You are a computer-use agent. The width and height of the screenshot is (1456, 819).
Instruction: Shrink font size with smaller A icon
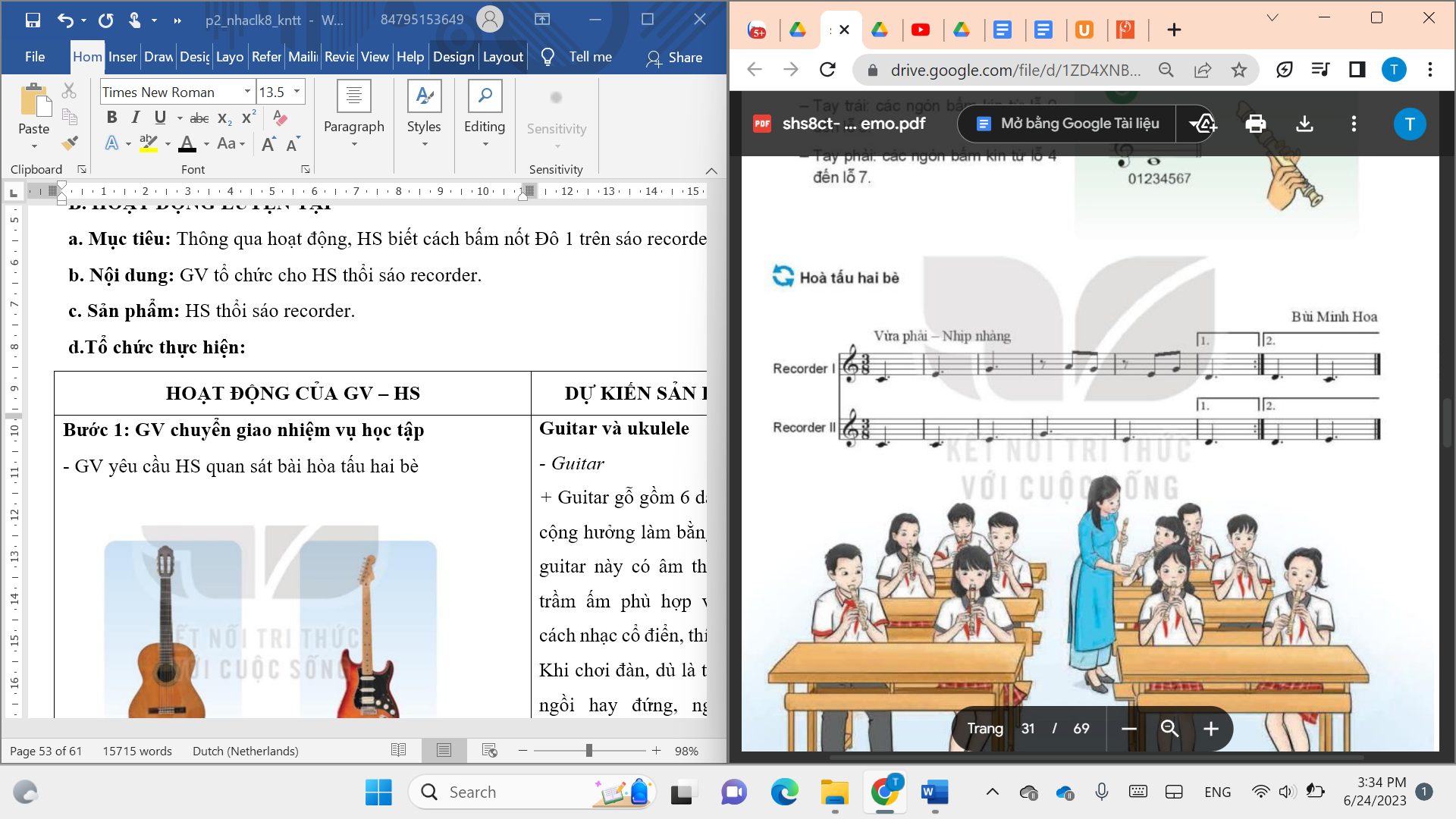tap(293, 143)
